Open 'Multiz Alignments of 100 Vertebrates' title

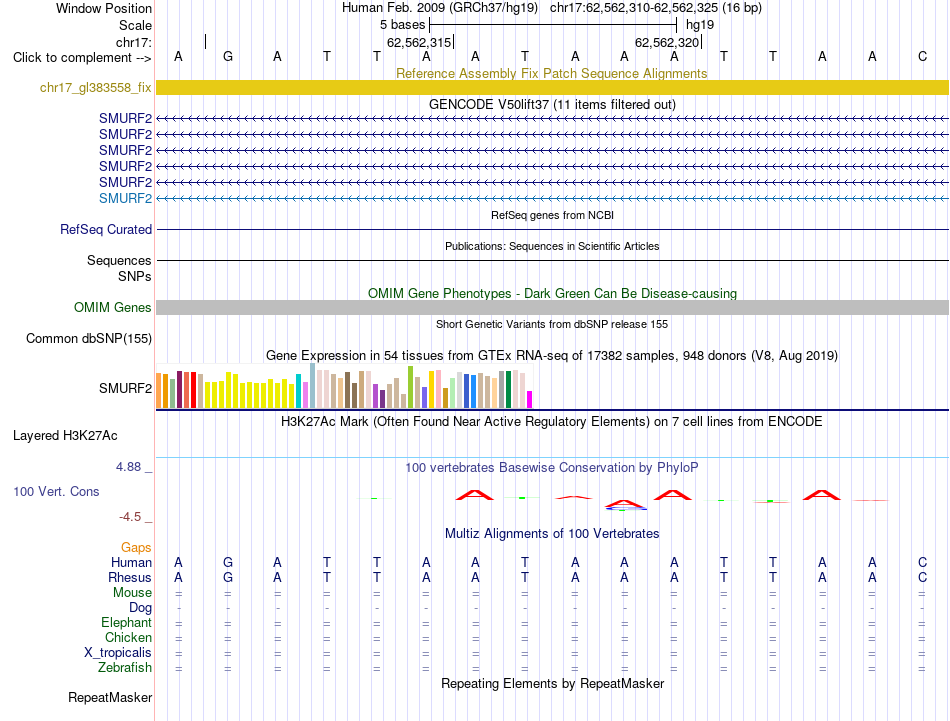[552, 534]
